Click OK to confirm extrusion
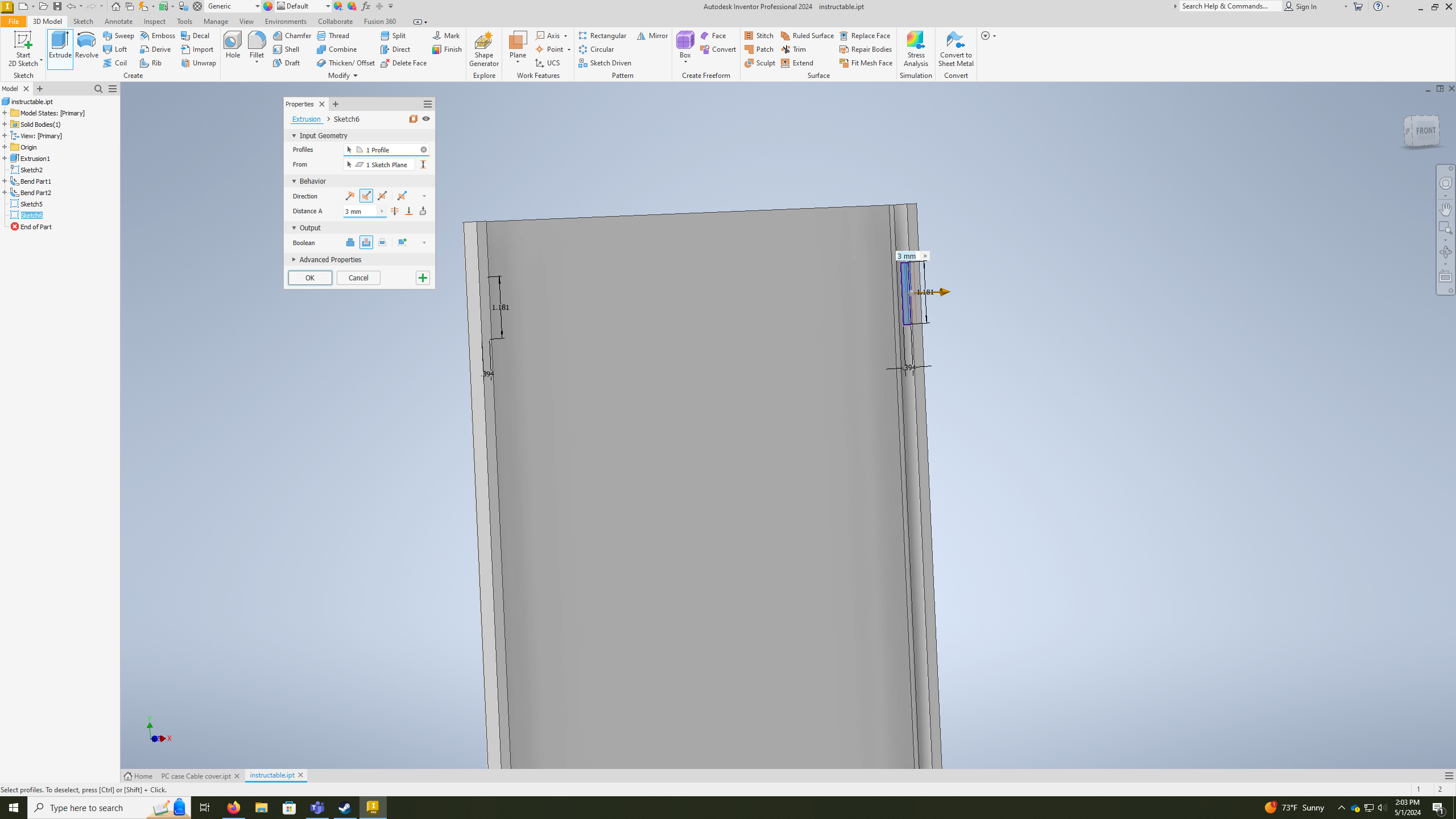 pyautogui.click(x=310, y=278)
